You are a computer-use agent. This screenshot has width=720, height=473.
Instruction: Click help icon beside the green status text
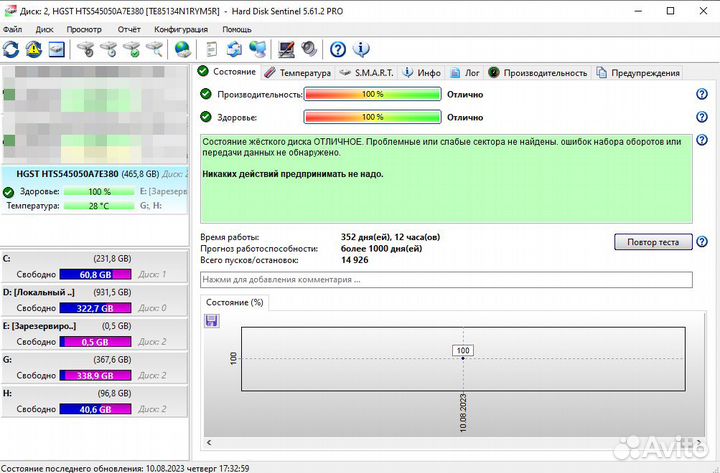(x=702, y=140)
